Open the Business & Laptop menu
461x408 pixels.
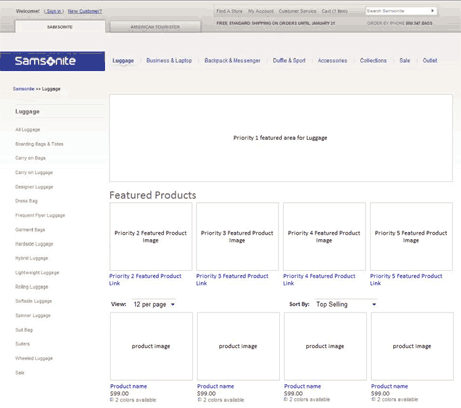click(x=169, y=61)
